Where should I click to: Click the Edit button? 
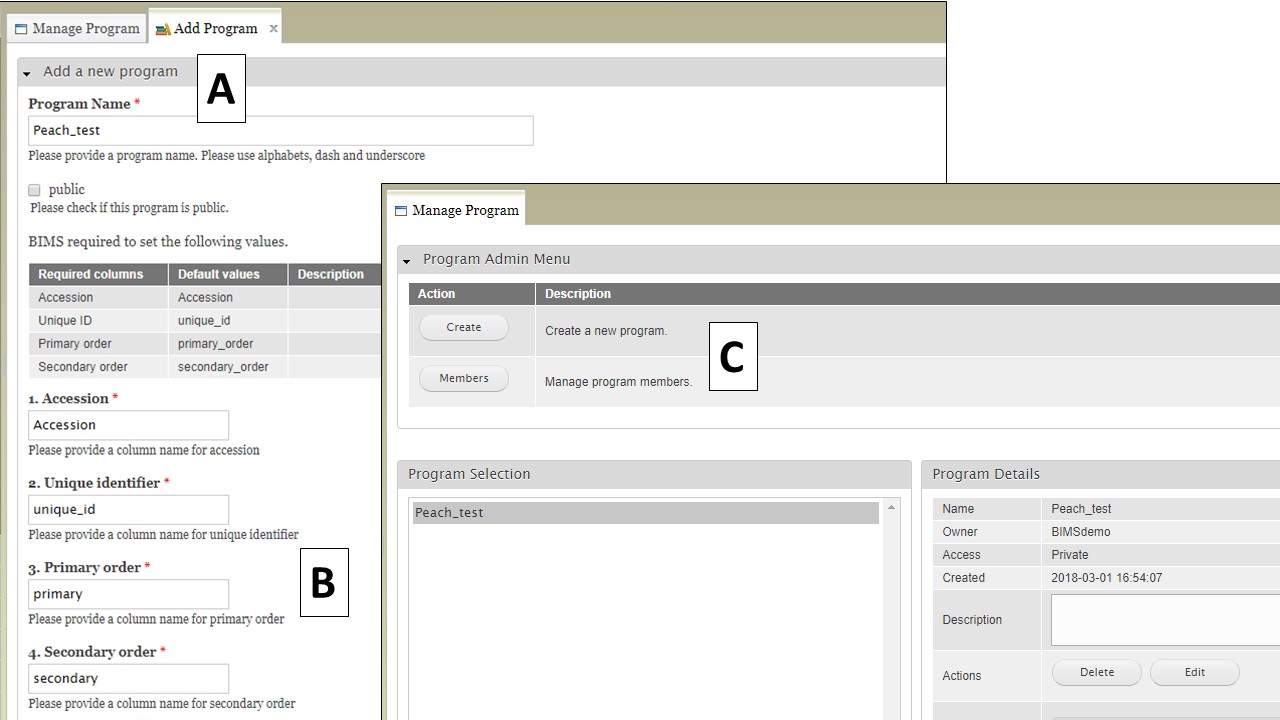(x=1195, y=672)
